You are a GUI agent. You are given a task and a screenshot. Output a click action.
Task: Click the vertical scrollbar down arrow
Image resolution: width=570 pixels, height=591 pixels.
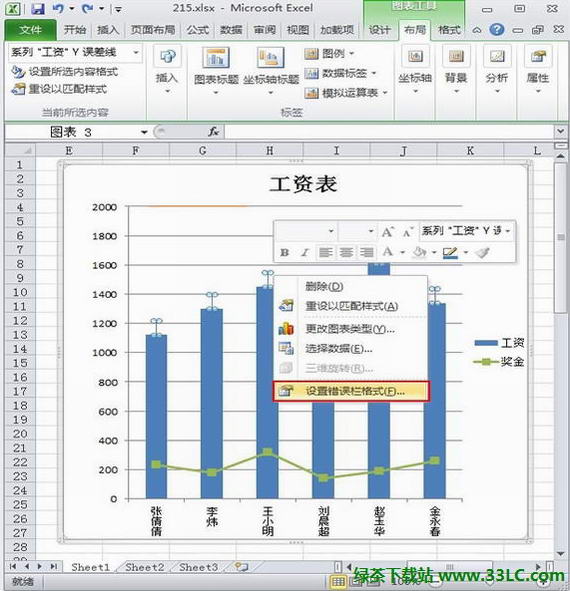561,553
